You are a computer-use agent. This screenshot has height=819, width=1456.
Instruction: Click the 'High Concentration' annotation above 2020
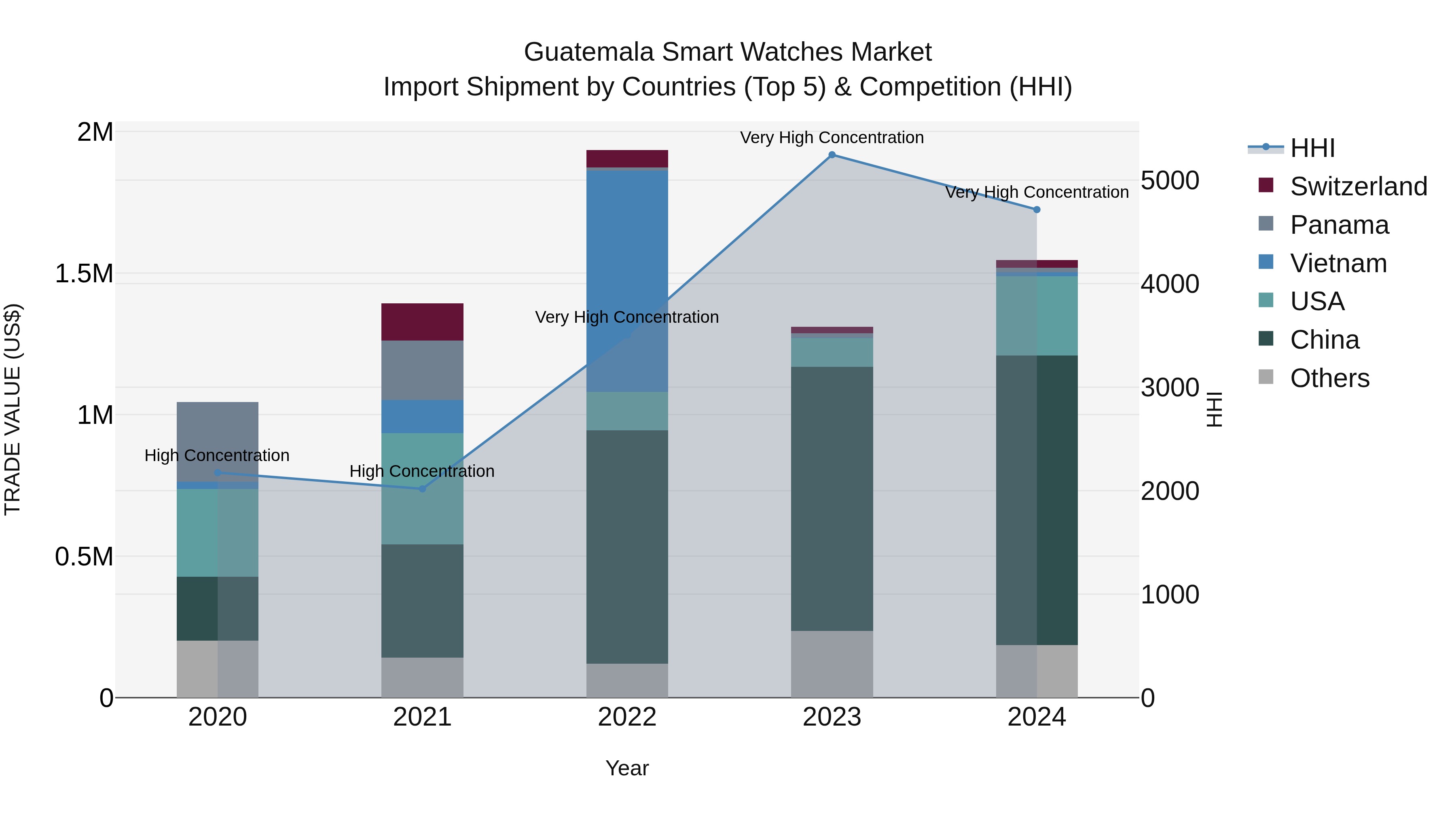(x=217, y=455)
